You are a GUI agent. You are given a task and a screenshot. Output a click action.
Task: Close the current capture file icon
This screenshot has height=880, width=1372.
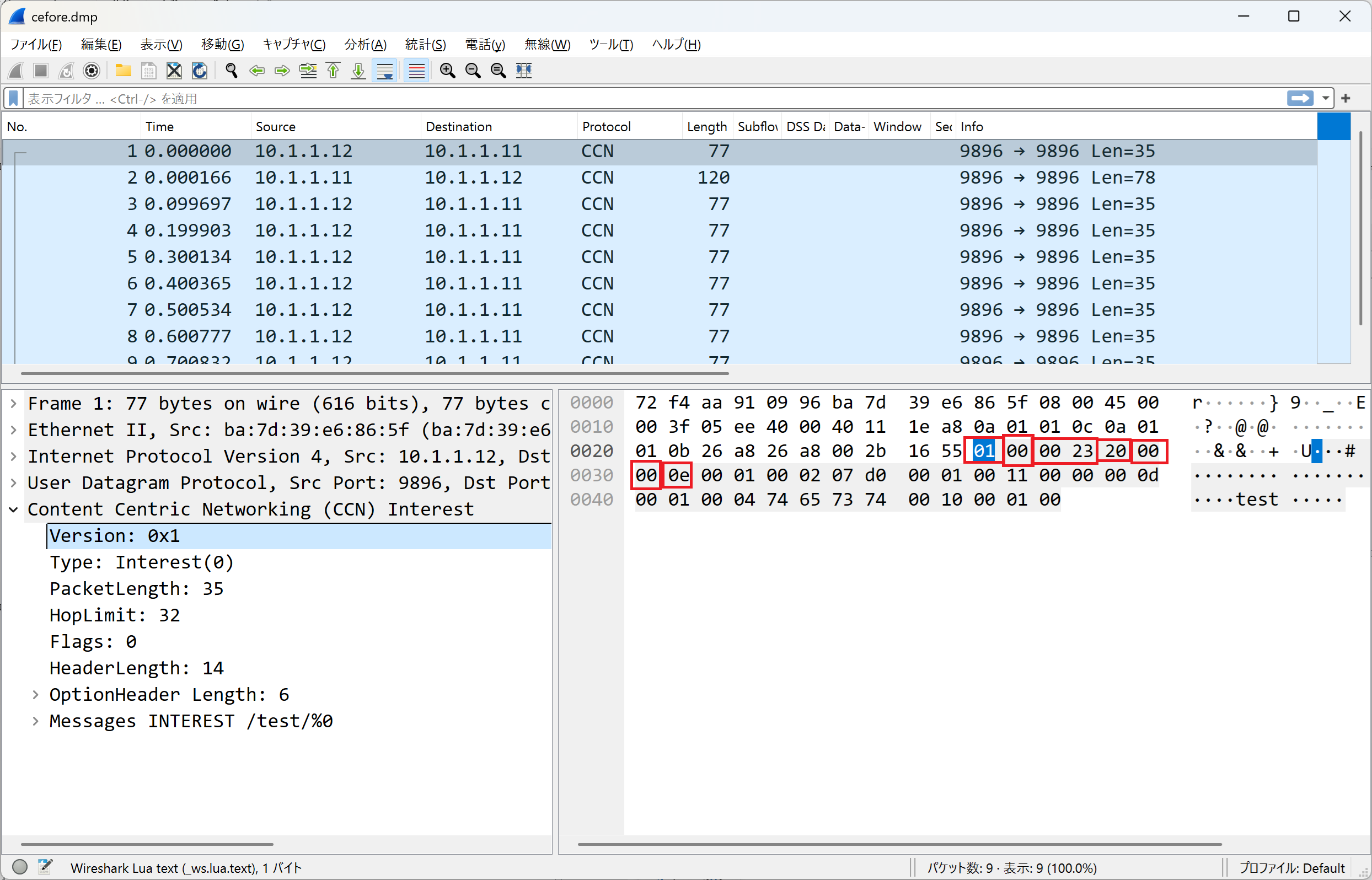[174, 70]
